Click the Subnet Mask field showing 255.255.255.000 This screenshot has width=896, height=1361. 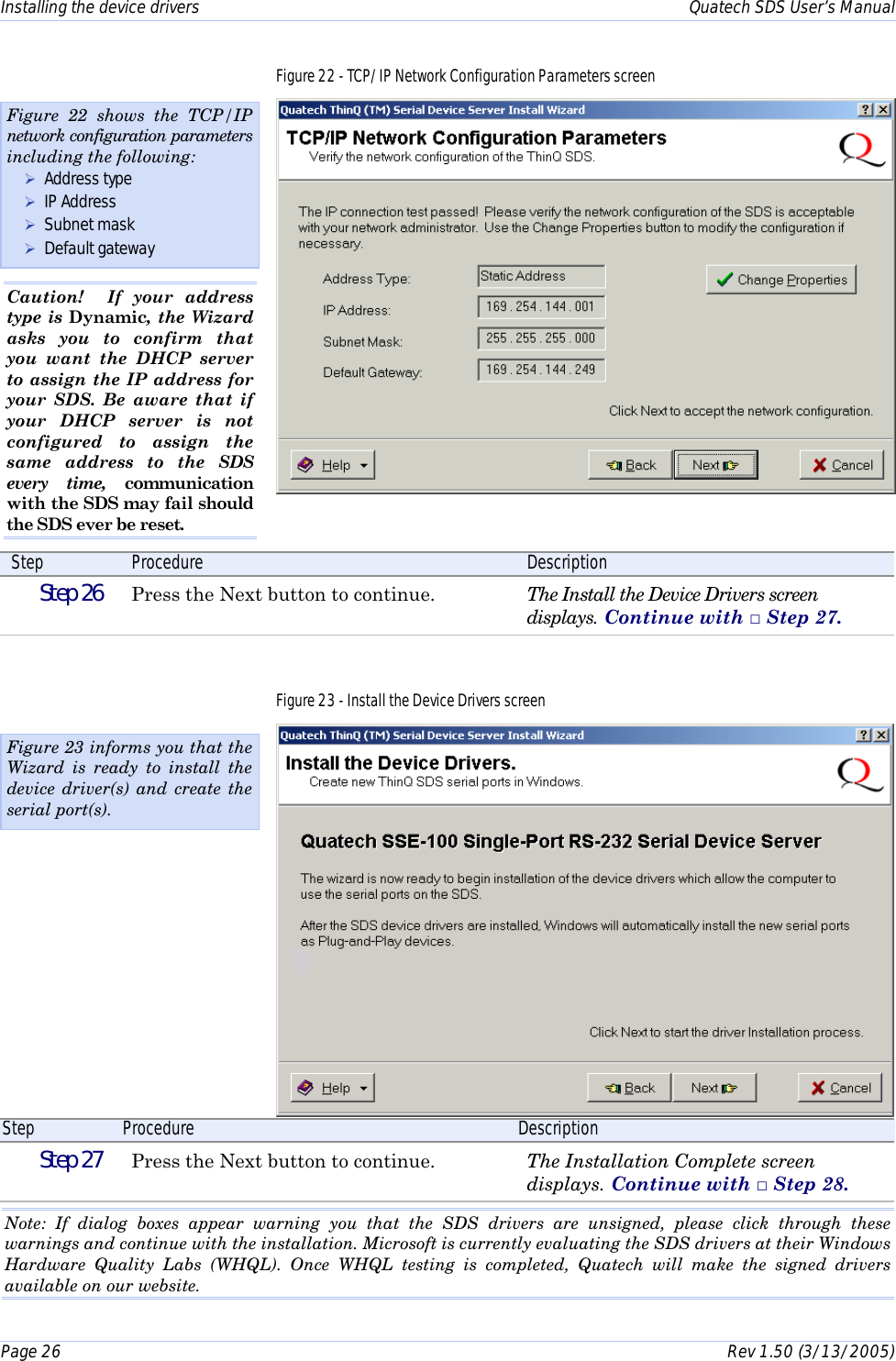point(540,338)
